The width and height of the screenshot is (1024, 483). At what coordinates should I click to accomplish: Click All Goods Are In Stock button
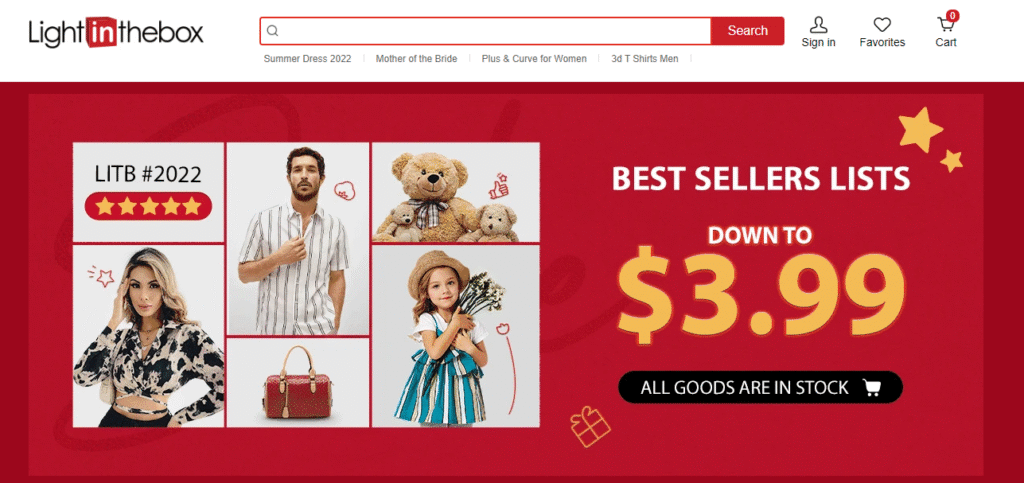(760, 388)
